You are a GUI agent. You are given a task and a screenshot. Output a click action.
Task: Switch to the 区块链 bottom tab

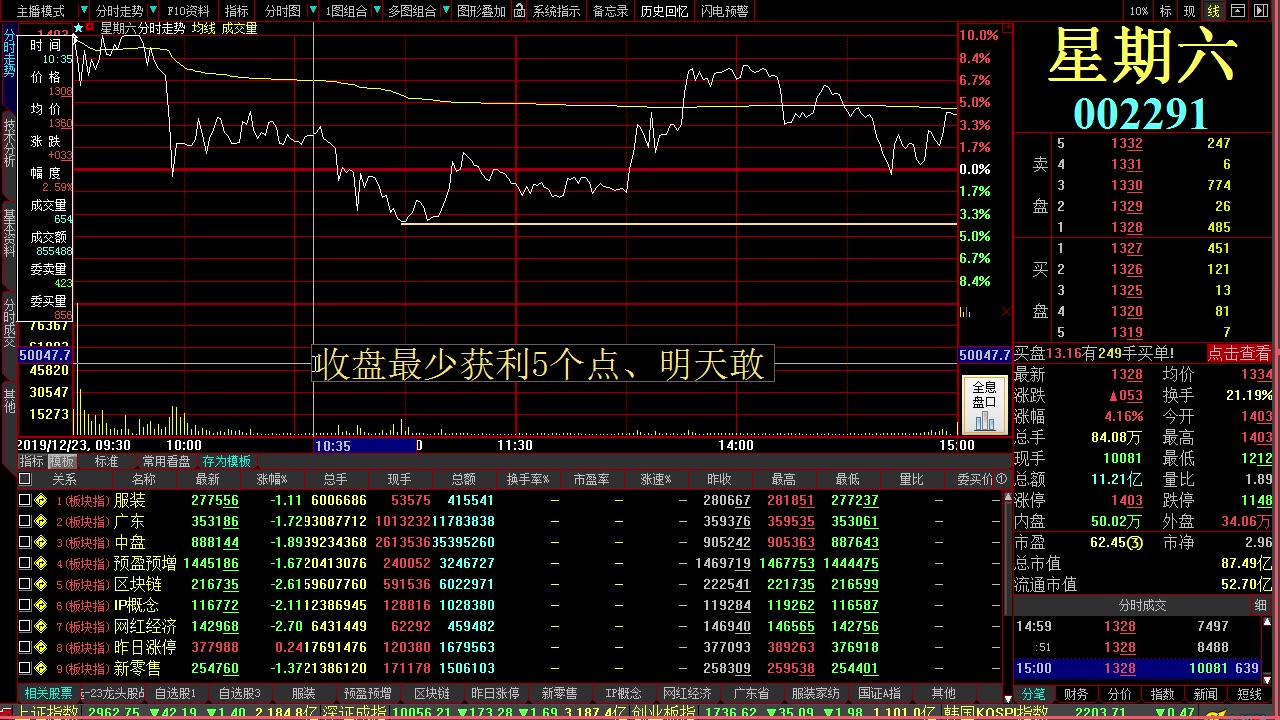click(x=432, y=693)
